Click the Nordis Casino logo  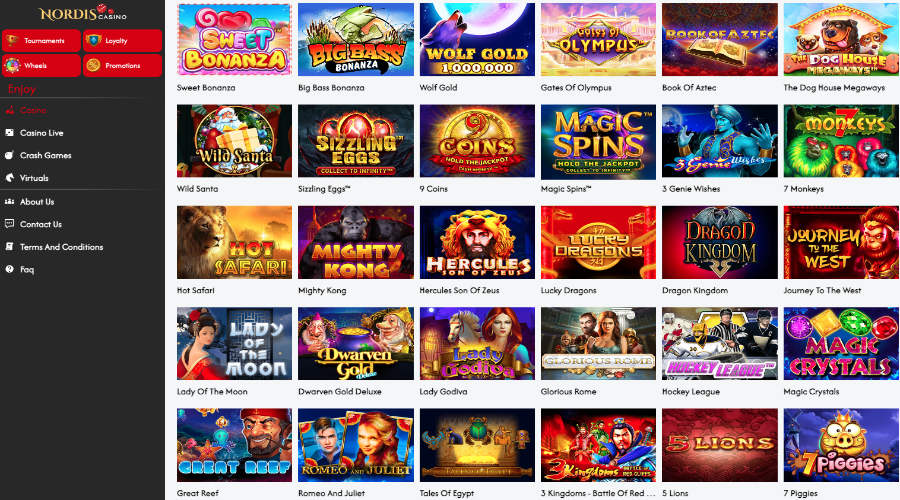82,13
